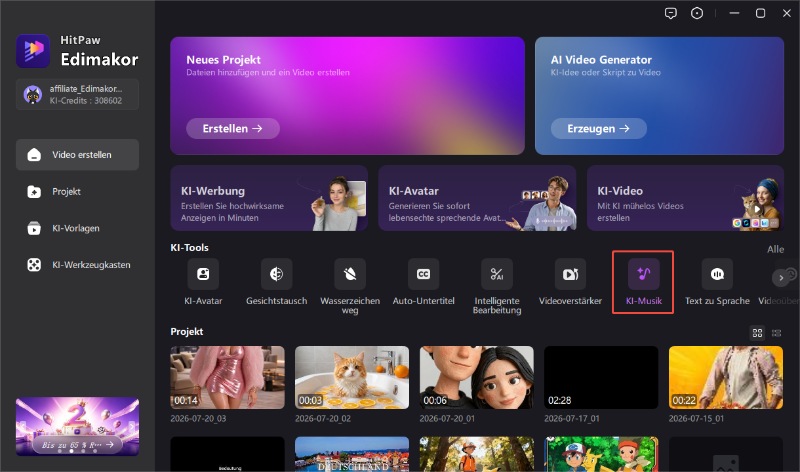
Task: Launch Auto-Untertitel tool
Action: (423, 274)
